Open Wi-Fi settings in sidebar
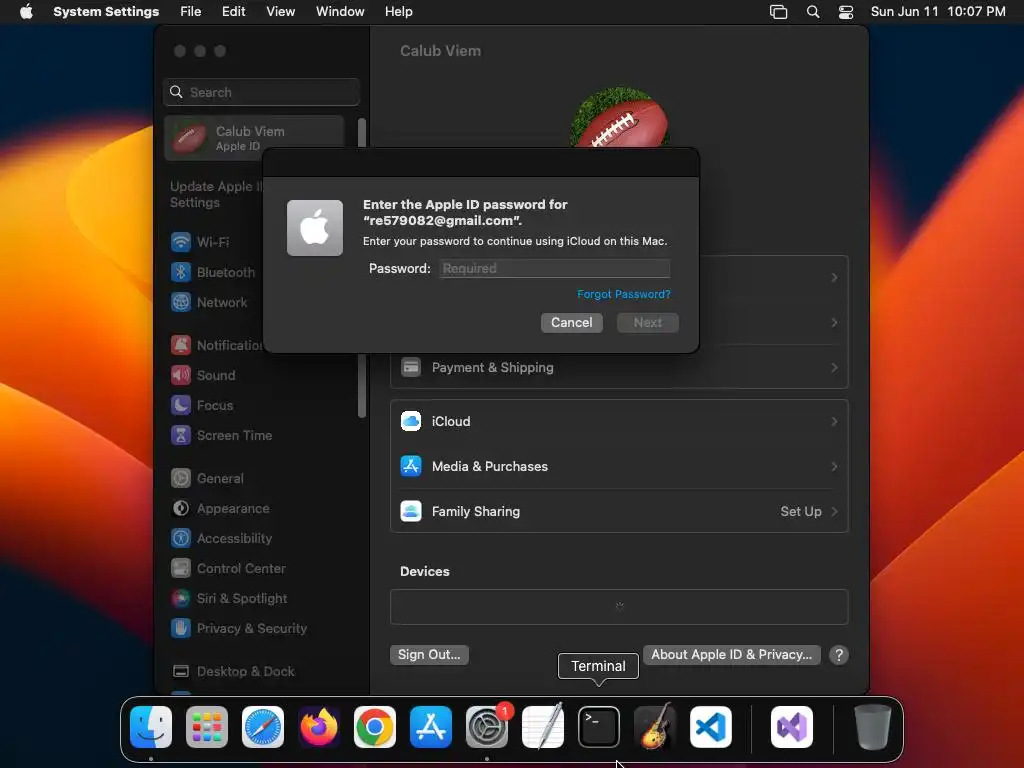This screenshot has height=768, width=1024. point(200,242)
